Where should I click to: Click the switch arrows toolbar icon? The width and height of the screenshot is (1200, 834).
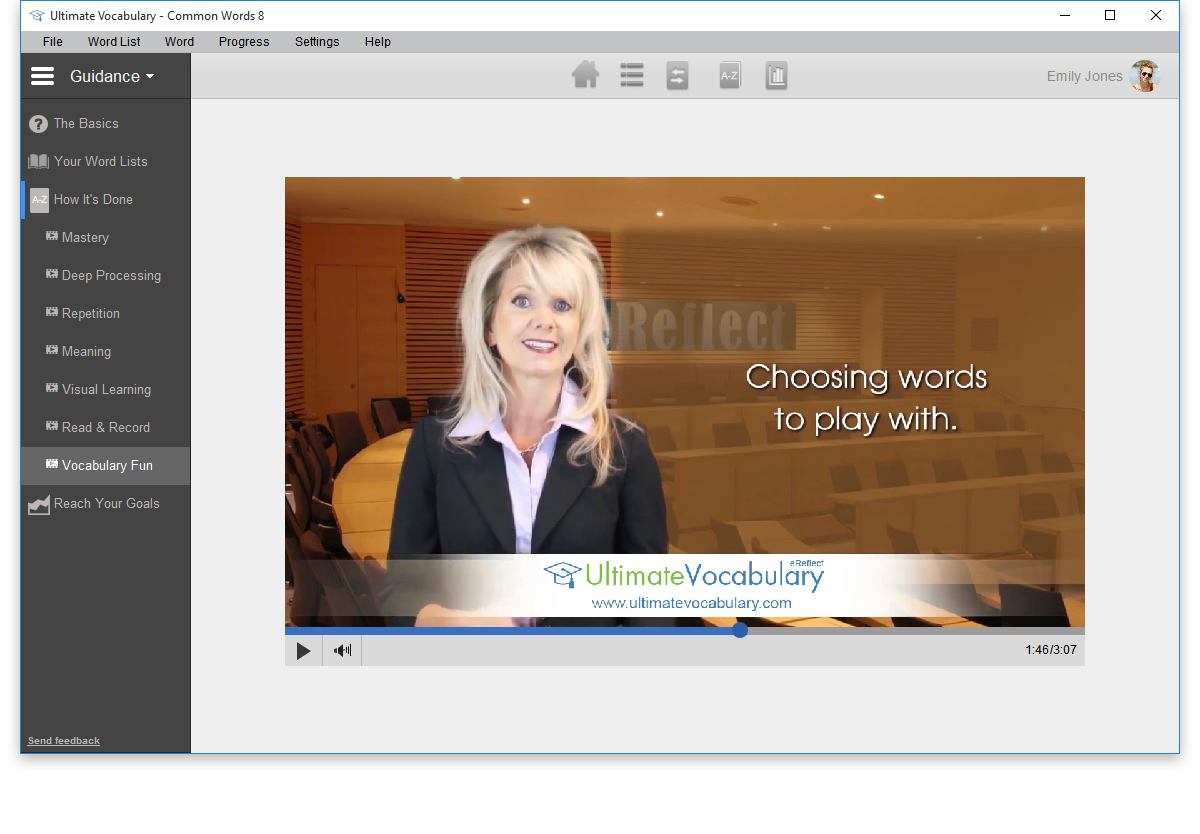(678, 76)
